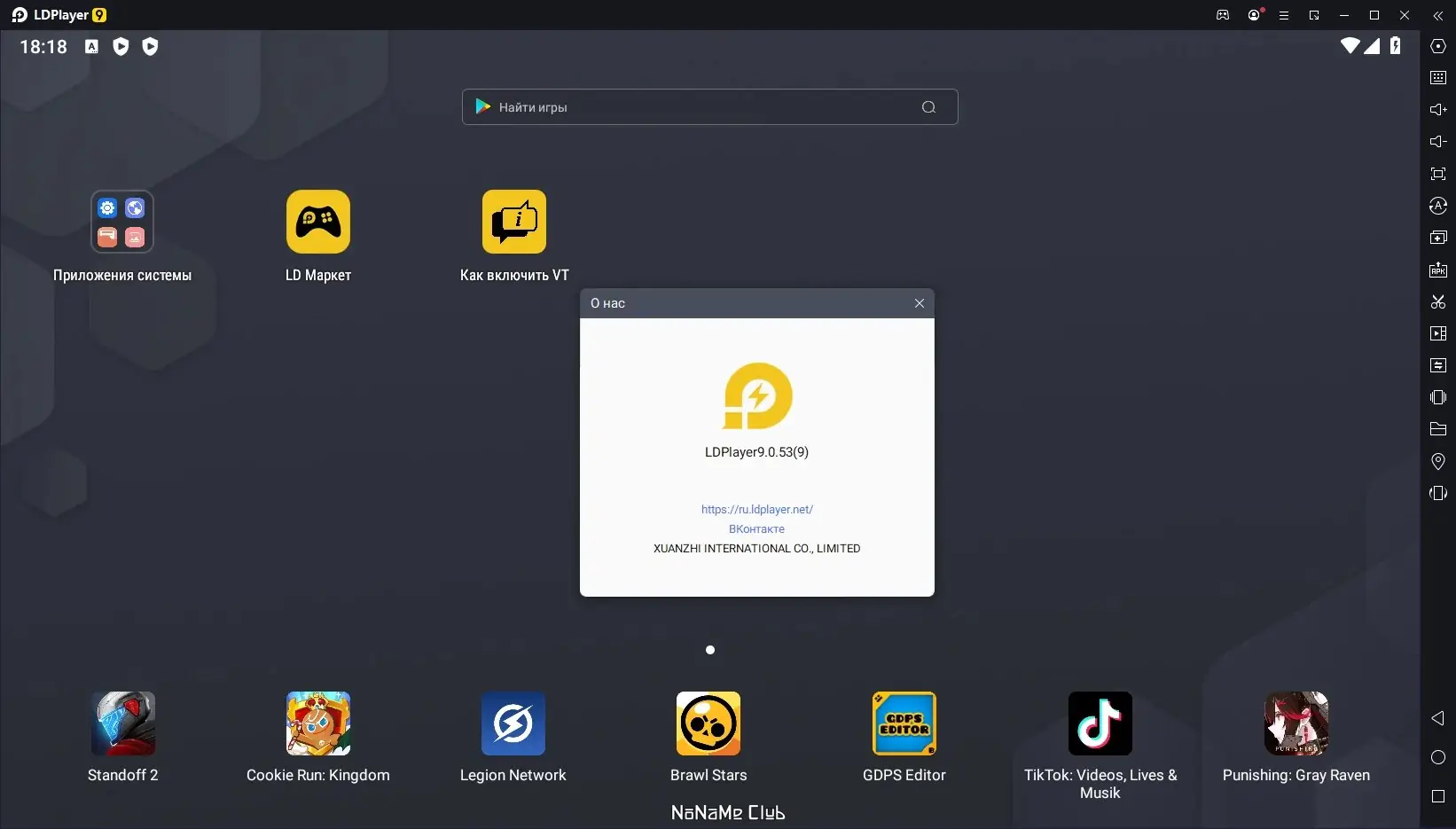Click the home screen page indicator dot
The width and height of the screenshot is (1456, 829).
click(x=710, y=650)
